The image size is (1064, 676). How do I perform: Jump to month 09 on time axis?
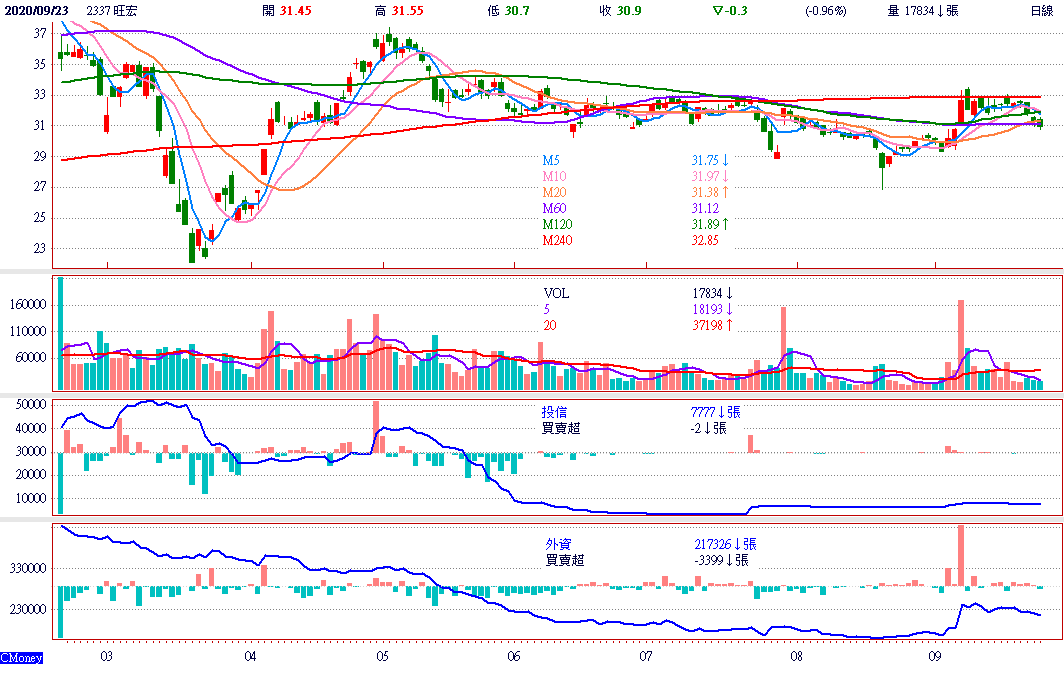pos(935,657)
